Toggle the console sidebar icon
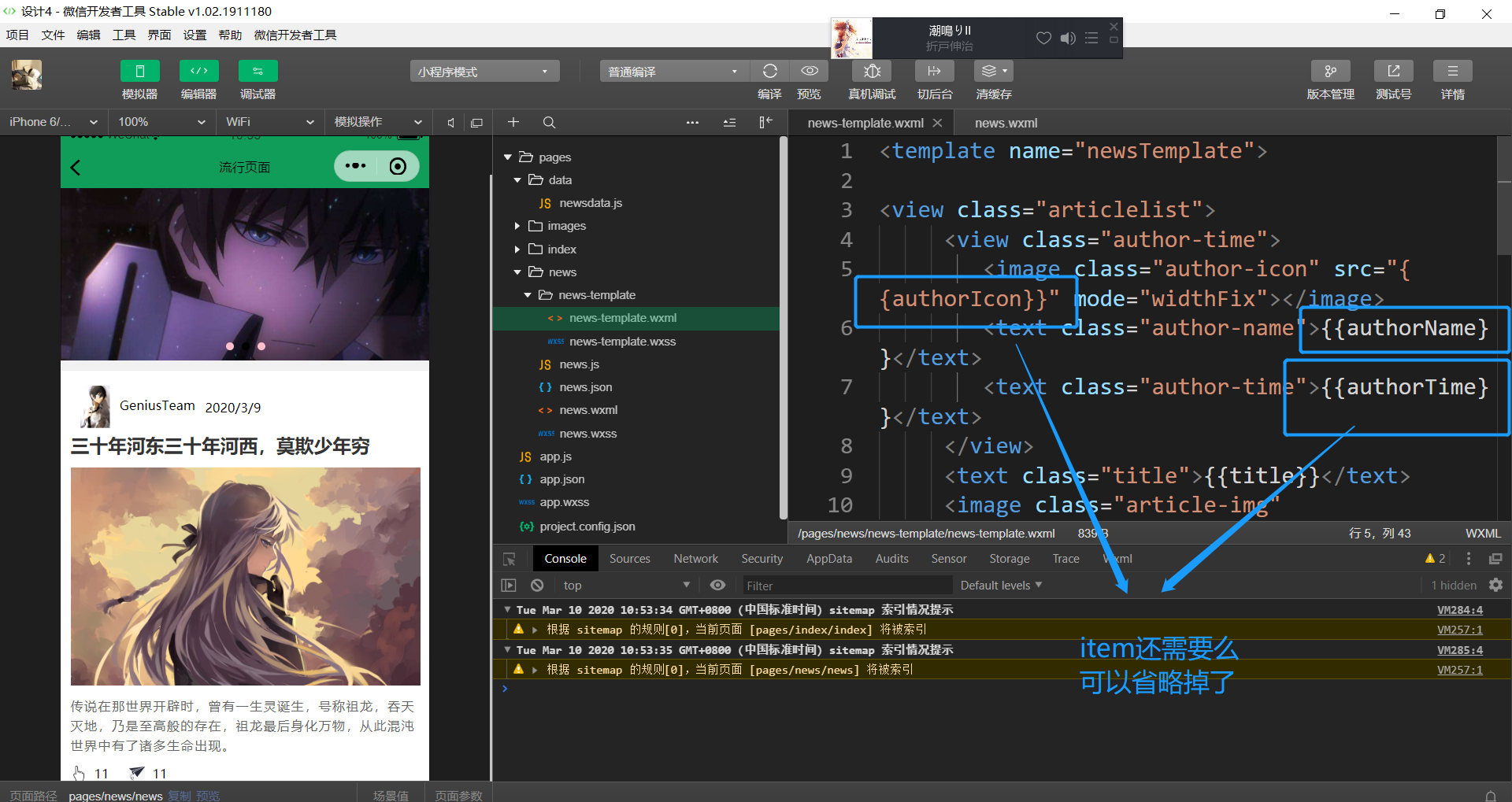 (x=509, y=586)
